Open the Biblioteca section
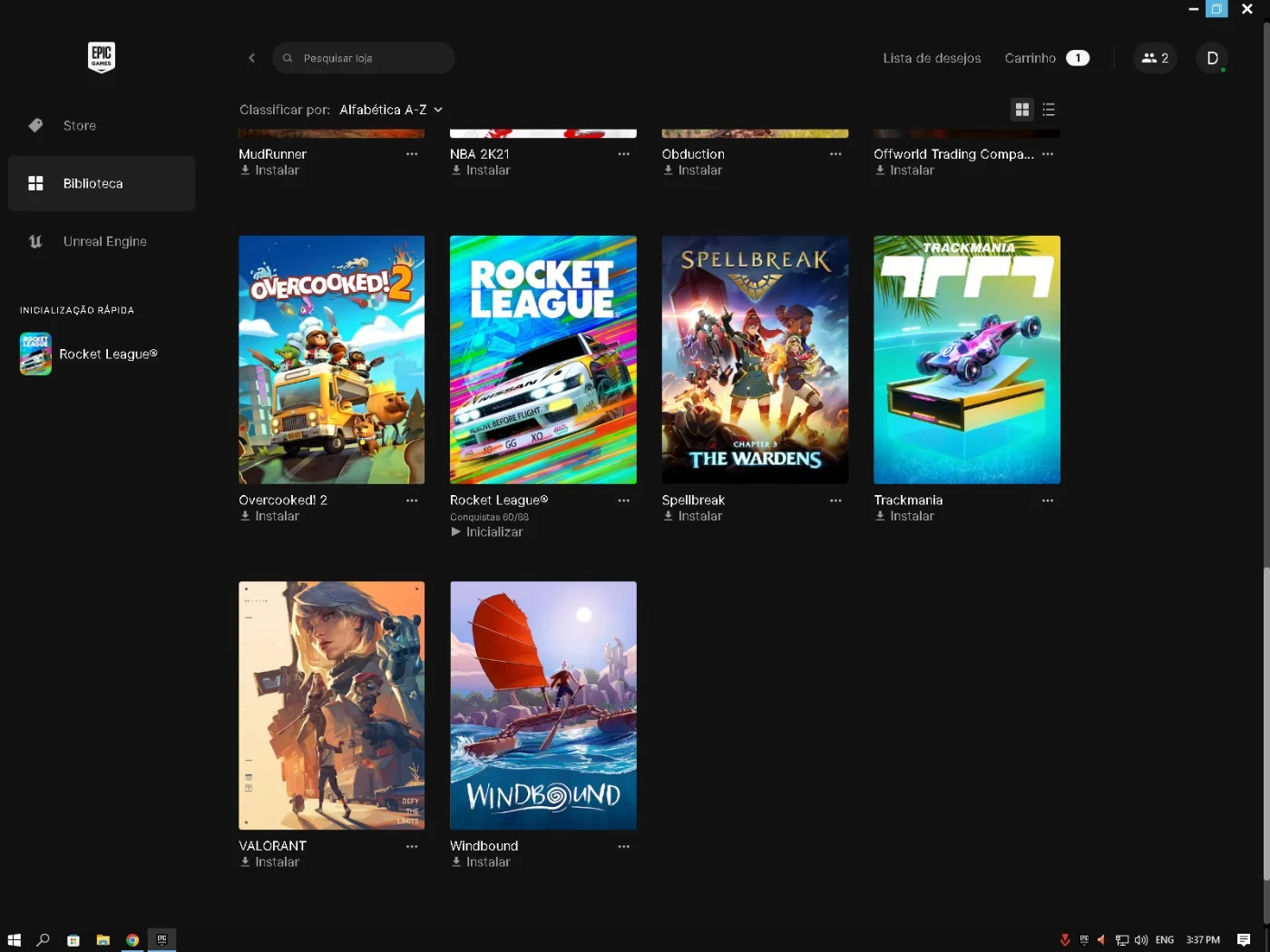This screenshot has width=1270, height=952. 102,183
